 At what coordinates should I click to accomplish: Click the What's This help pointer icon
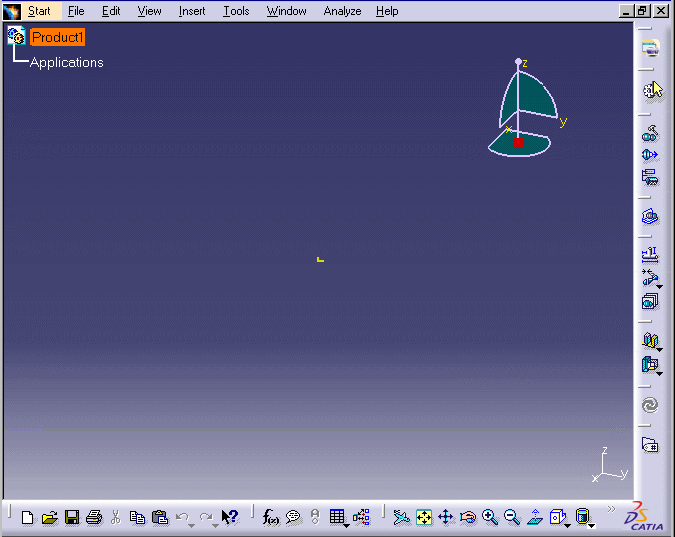(229, 517)
